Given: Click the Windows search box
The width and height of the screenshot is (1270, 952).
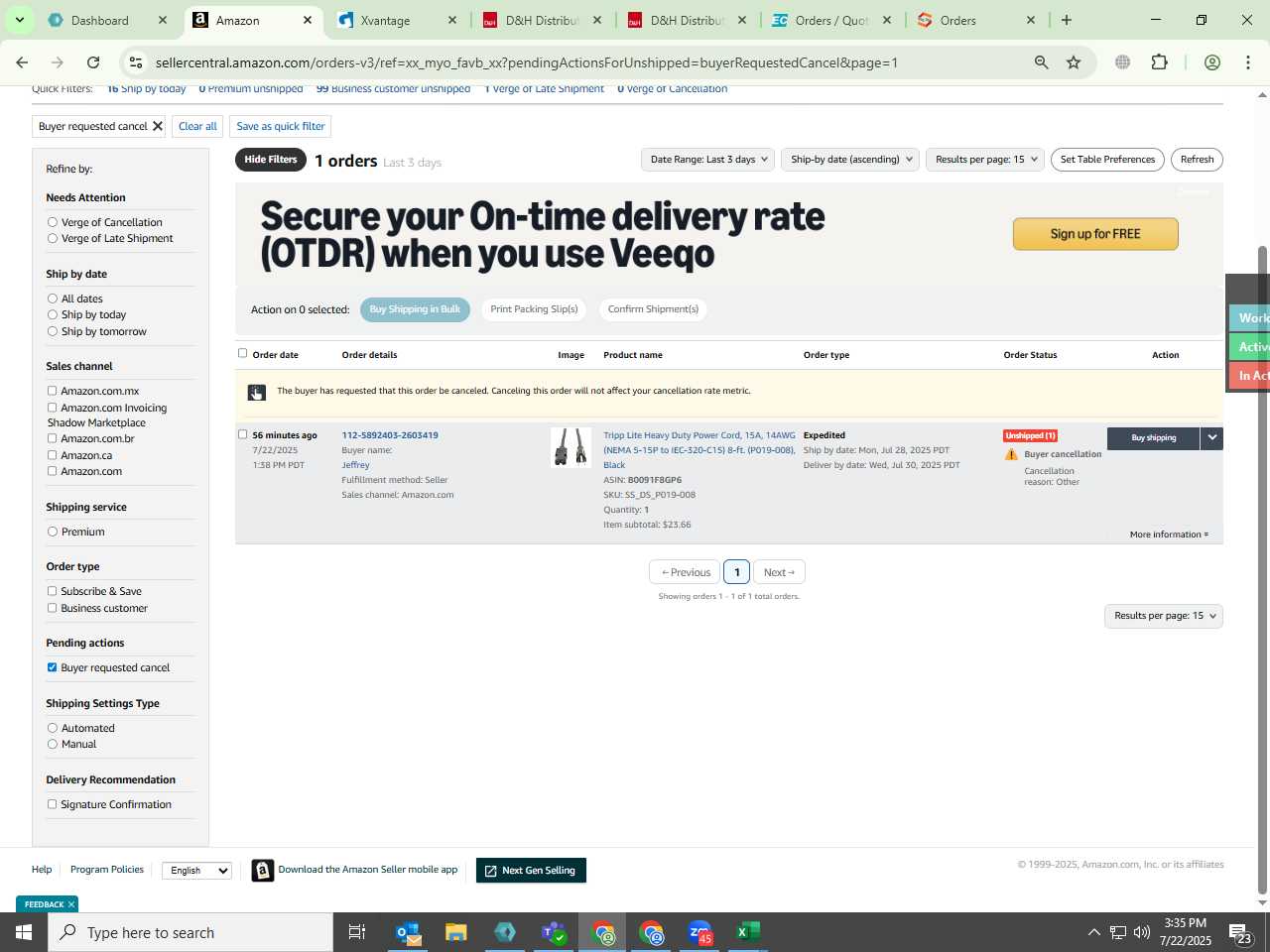Looking at the screenshot, I should coord(190,932).
